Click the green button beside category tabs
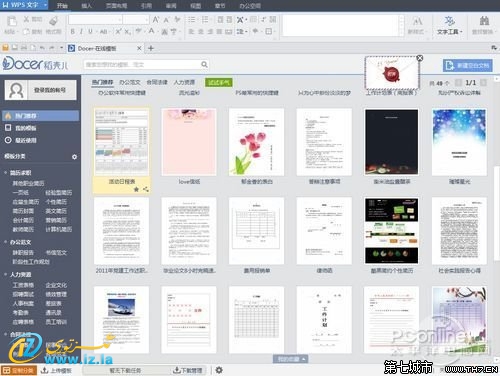Image resolution: width=500 pixels, height=376 pixels. 219,82
